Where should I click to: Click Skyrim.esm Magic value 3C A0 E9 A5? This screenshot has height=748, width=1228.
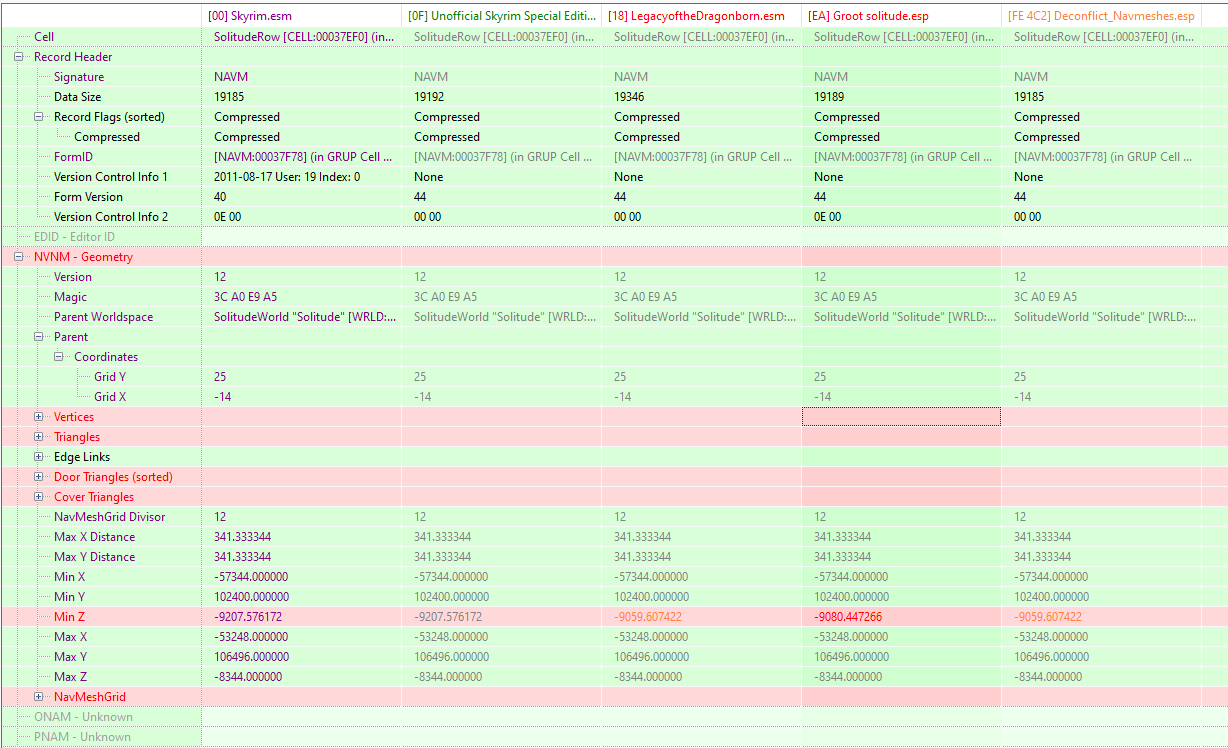[x=245, y=297]
